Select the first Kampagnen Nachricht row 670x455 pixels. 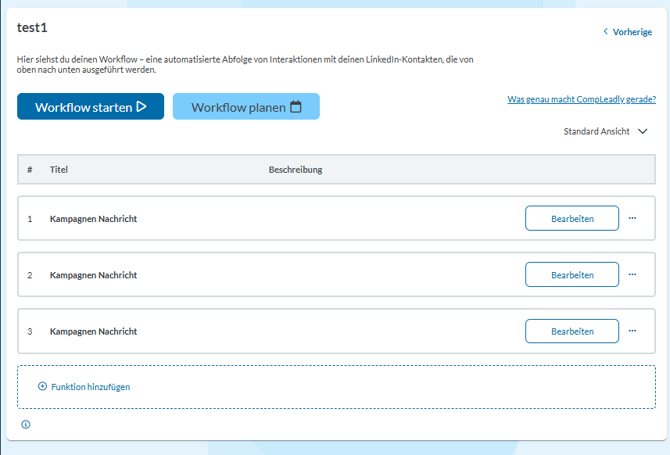94,219
